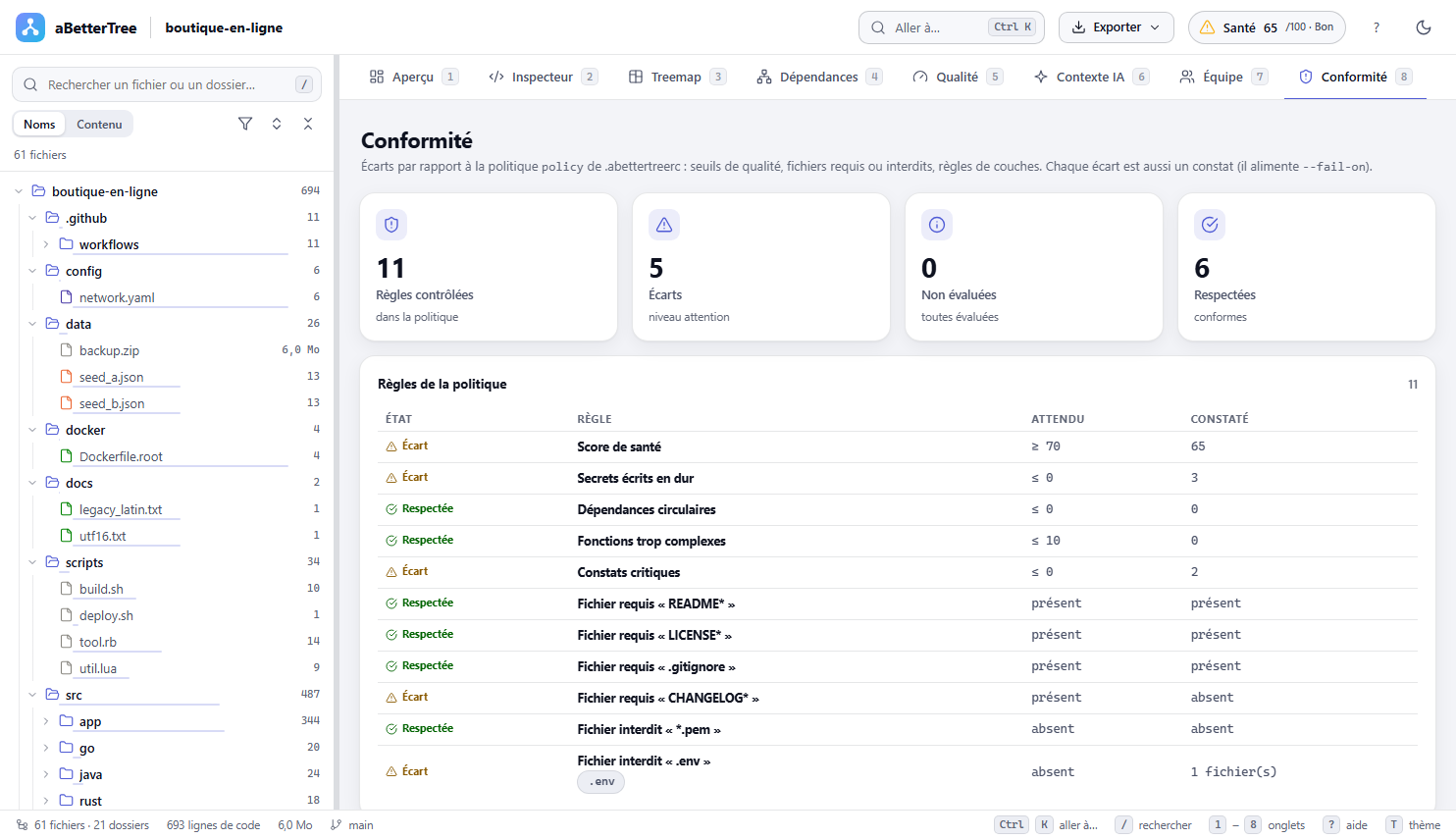Open the Contexte IA tab

(x=1091, y=77)
